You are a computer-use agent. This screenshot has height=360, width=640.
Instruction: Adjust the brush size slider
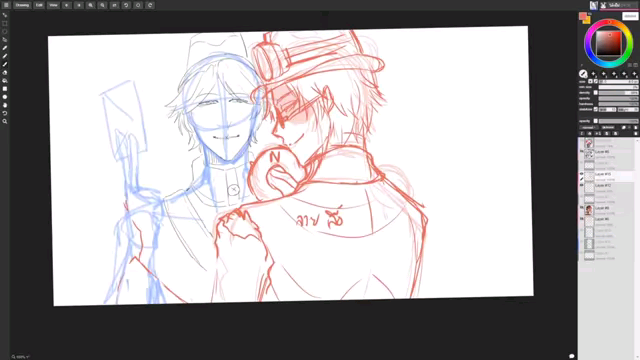pos(618,81)
